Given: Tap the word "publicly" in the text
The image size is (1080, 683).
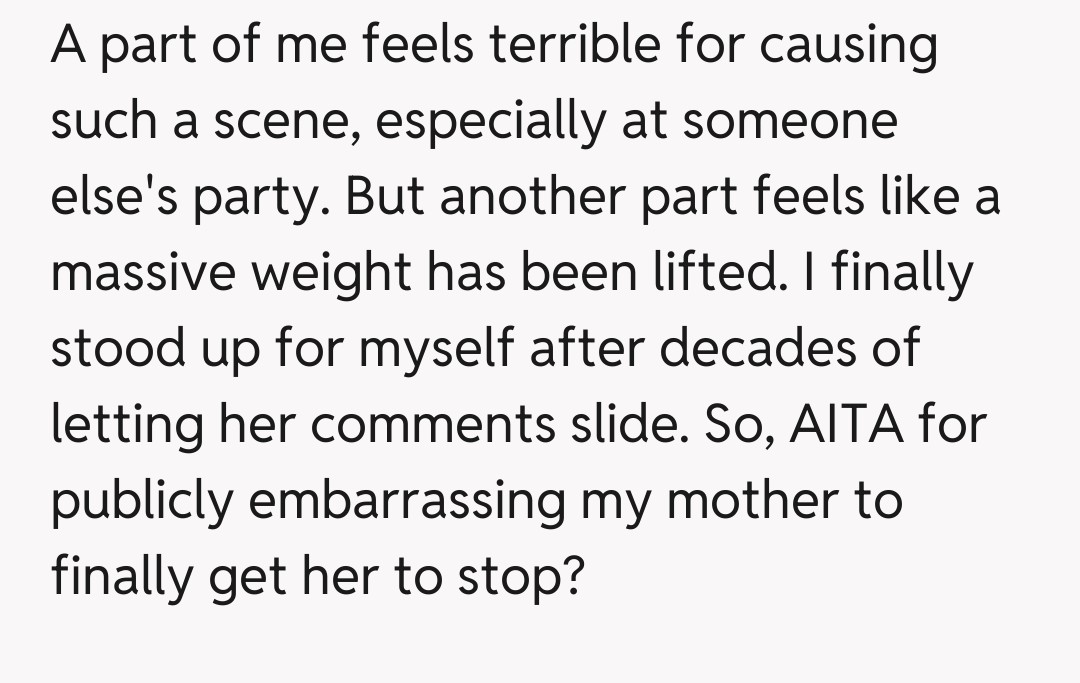Looking at the screenshot, I should click(140, 502).
